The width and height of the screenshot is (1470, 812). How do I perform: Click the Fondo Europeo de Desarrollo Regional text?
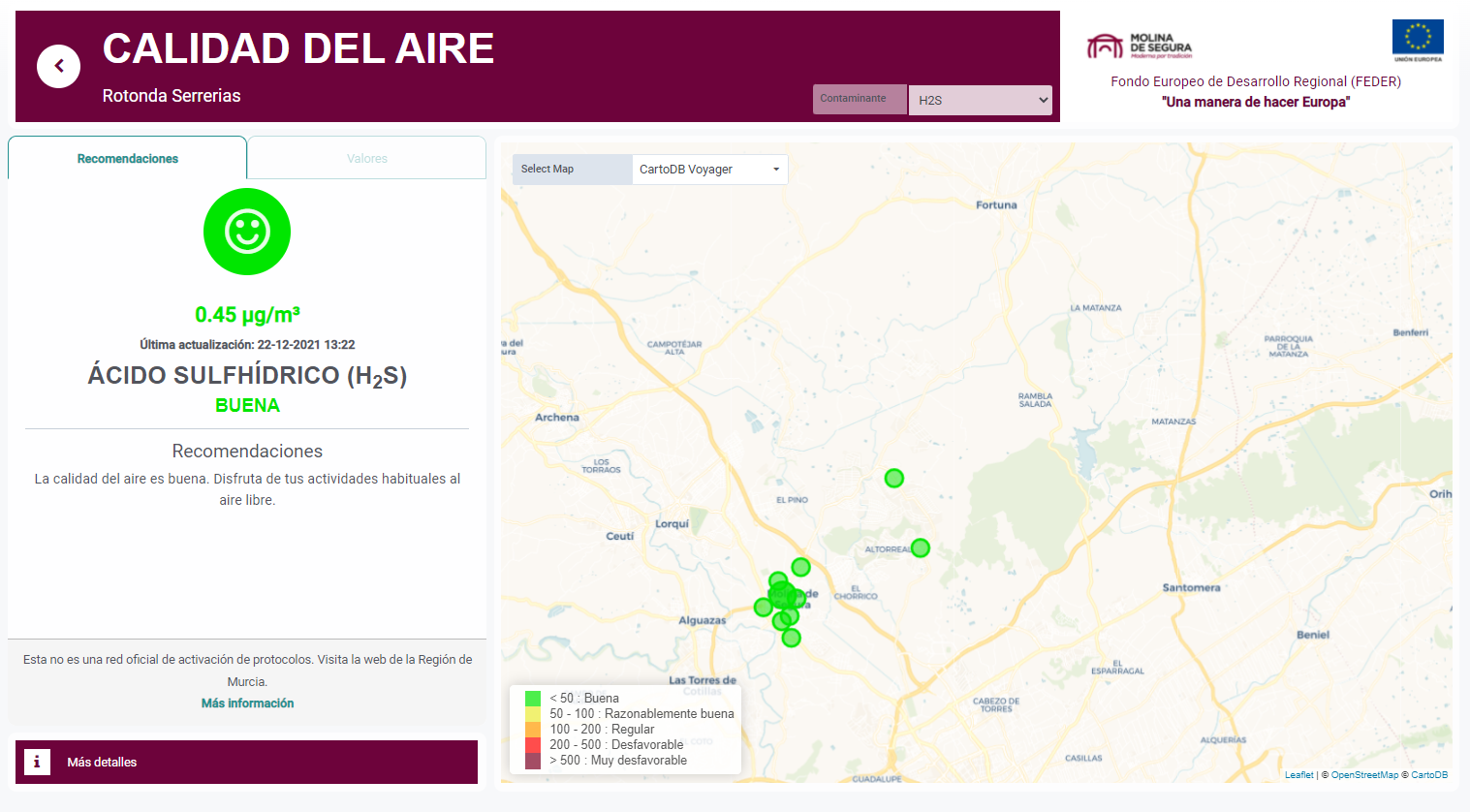click(x=1256, y=81)
